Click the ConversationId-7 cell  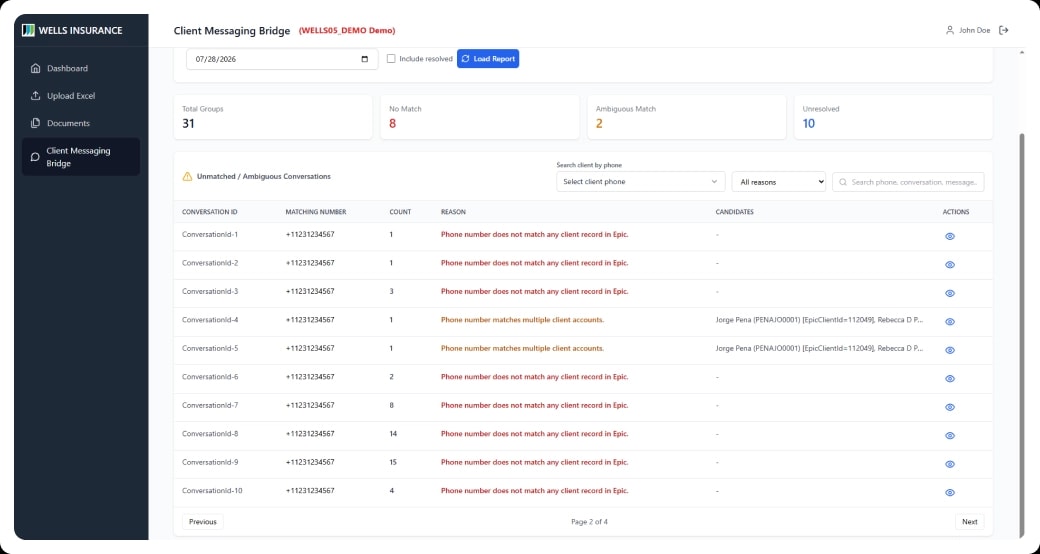210,405
